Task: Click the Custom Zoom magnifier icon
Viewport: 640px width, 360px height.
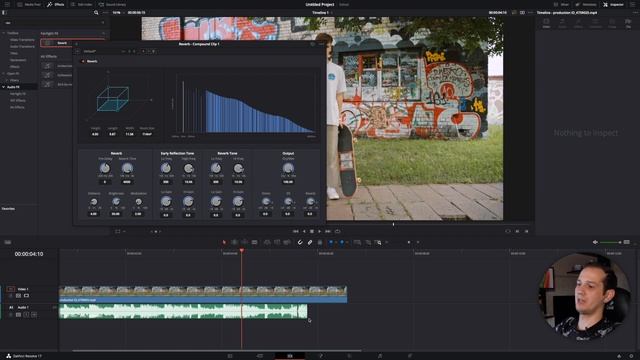Action: coord(378,242)
